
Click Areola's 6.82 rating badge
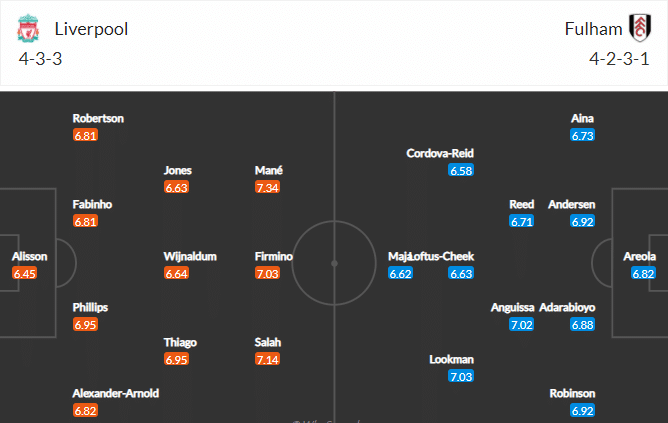(643, 273)
